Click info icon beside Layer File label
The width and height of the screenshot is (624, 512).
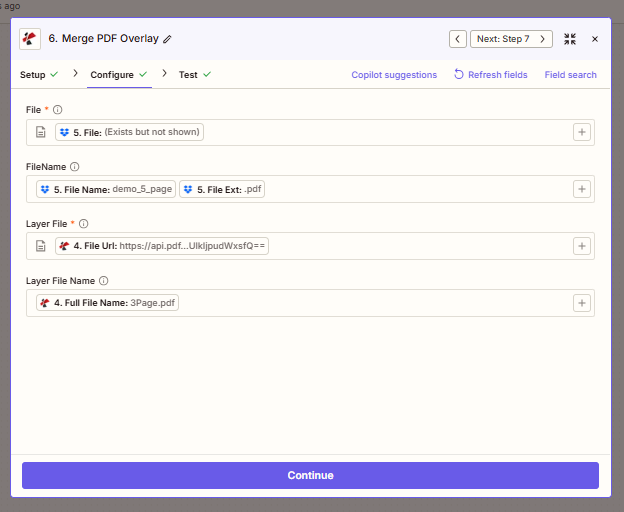coord(84,224)
